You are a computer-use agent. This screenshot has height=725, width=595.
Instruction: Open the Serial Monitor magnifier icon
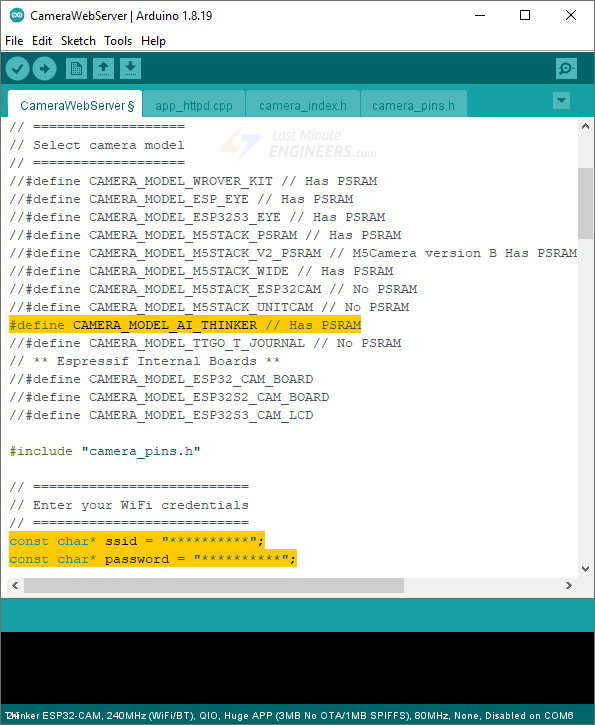[x=566, y=69]
